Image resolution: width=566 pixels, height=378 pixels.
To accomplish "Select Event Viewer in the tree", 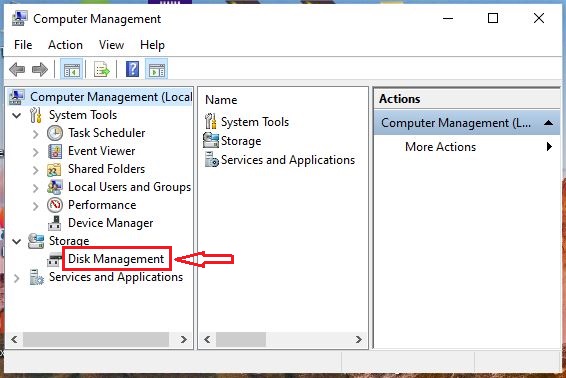I will (x=101, y=151).
